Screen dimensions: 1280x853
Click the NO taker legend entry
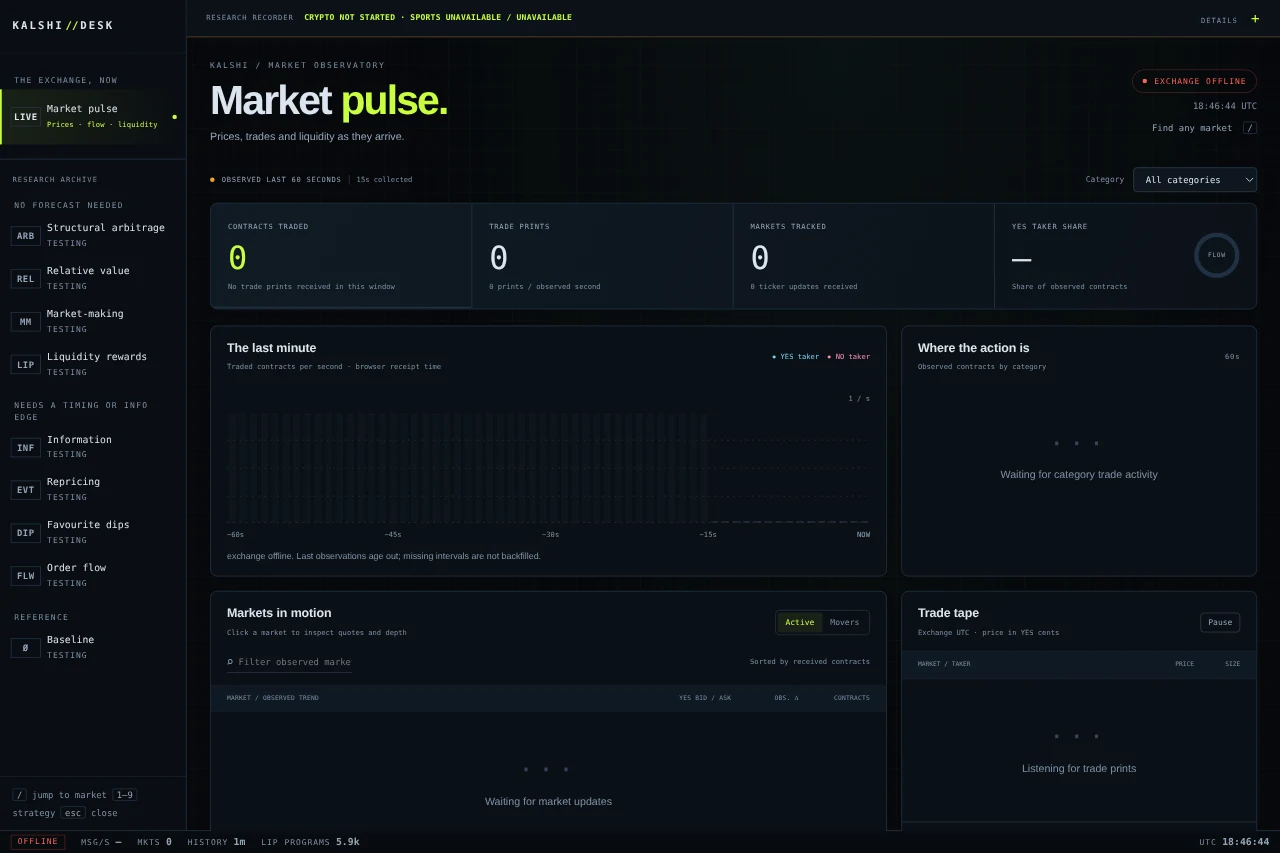click(x=848, y=357)
